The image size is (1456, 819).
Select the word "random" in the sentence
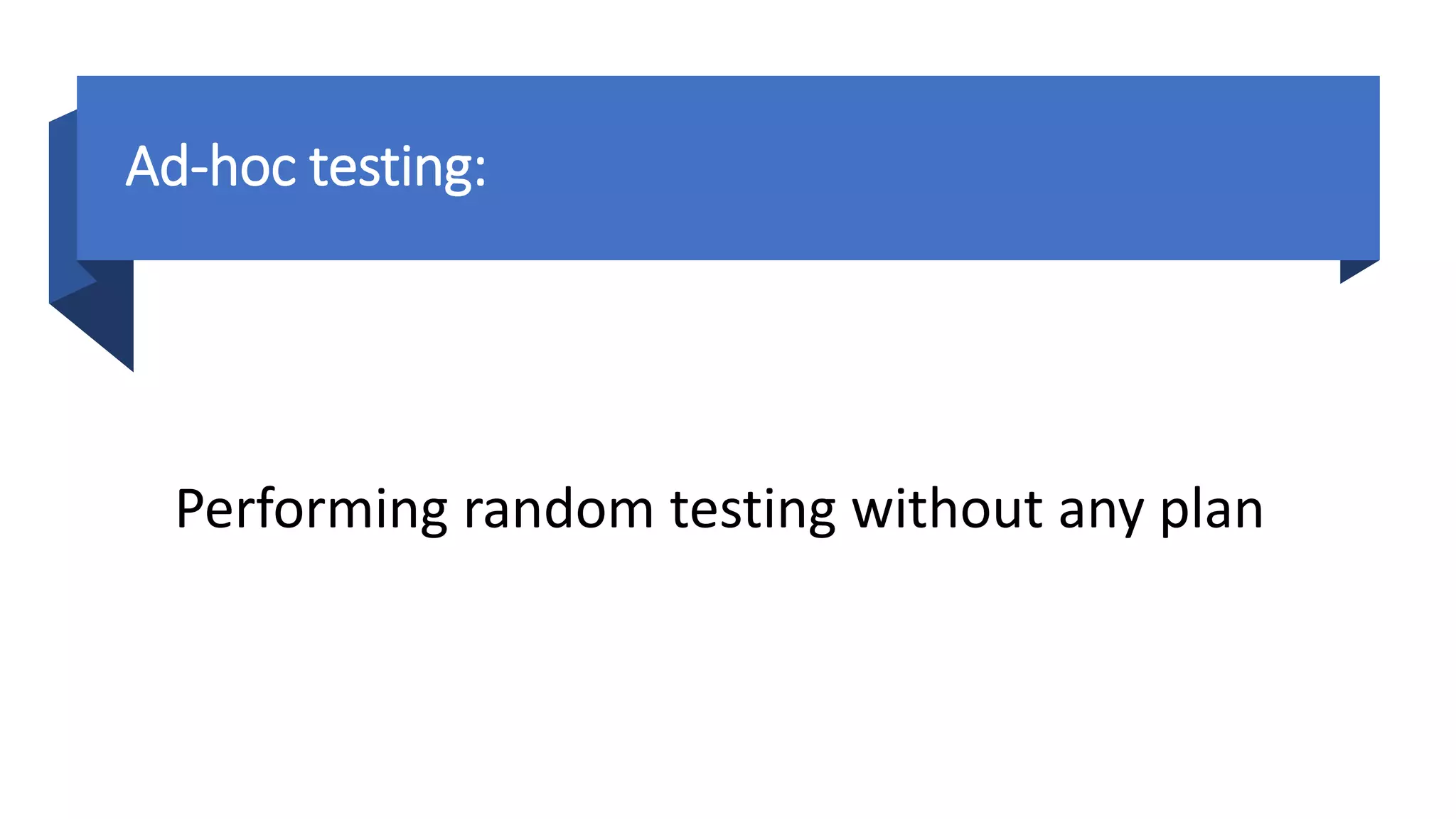(558, 510)
